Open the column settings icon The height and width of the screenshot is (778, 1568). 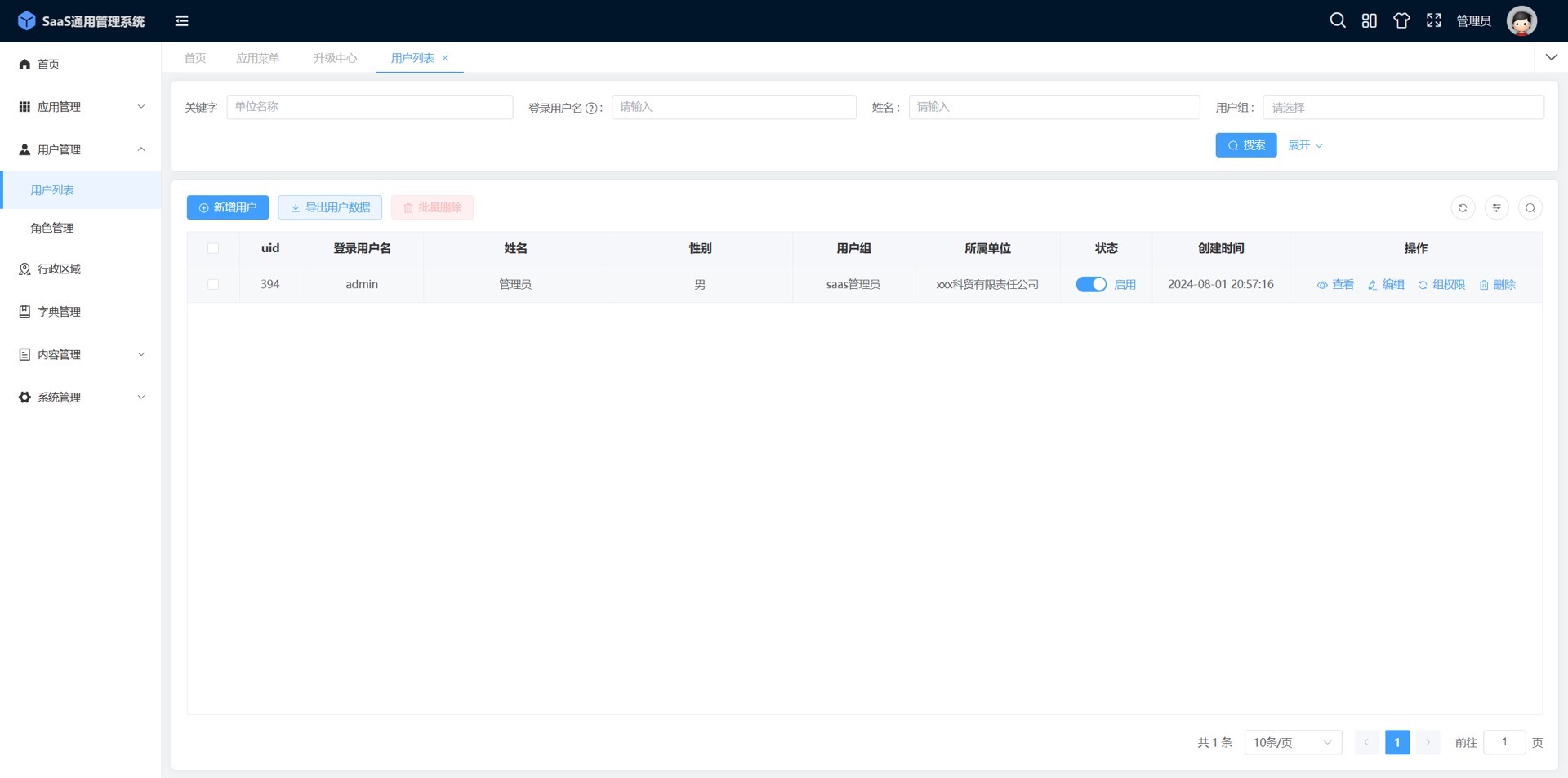[x=1496, y=208]
